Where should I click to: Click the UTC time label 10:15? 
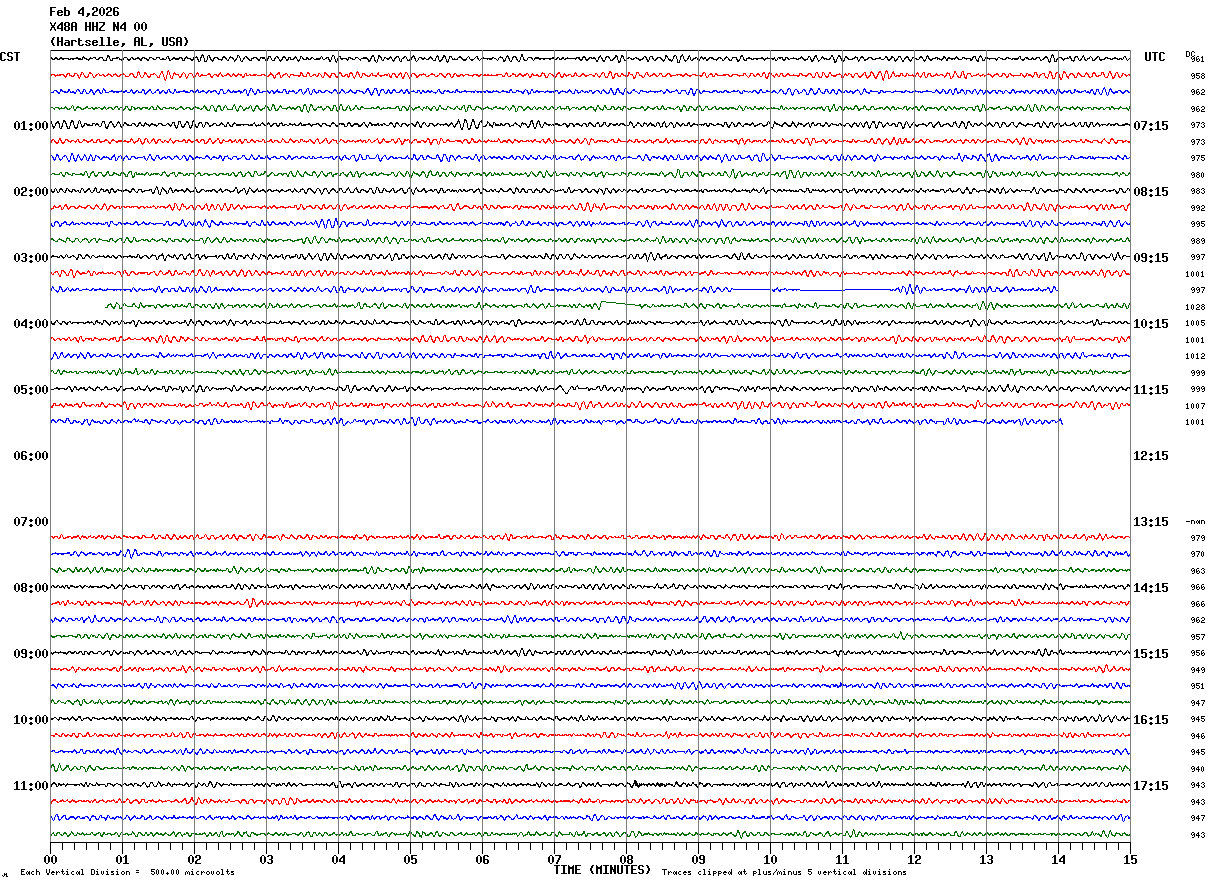coord(1151,324)
